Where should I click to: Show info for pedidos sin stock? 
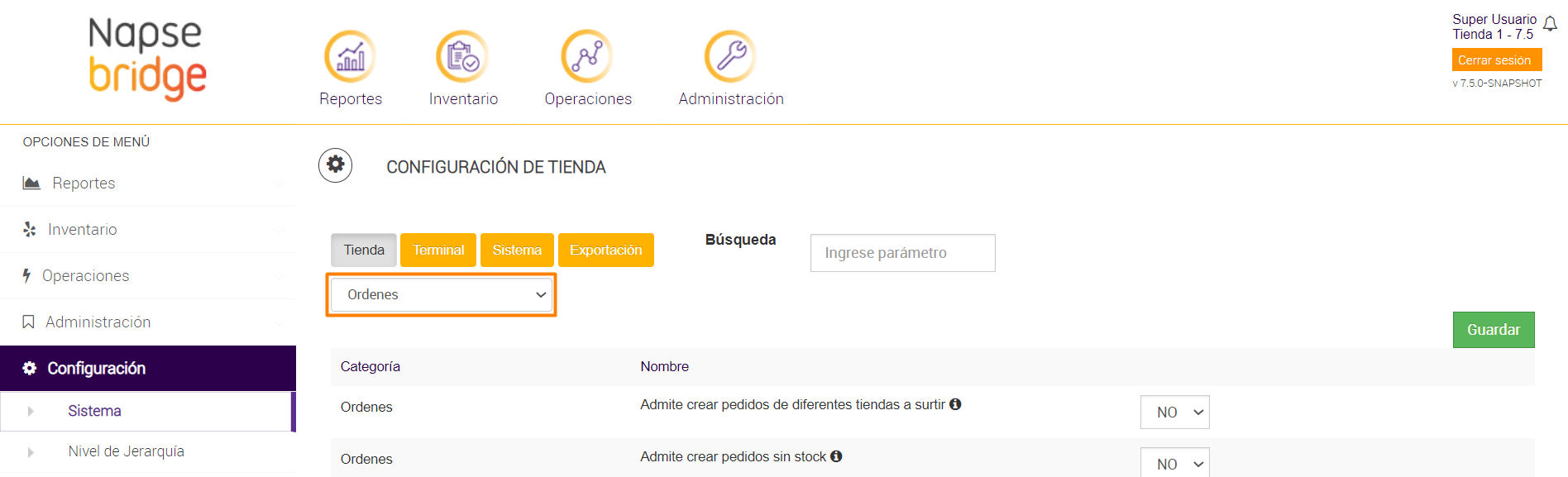click(836, 456)
